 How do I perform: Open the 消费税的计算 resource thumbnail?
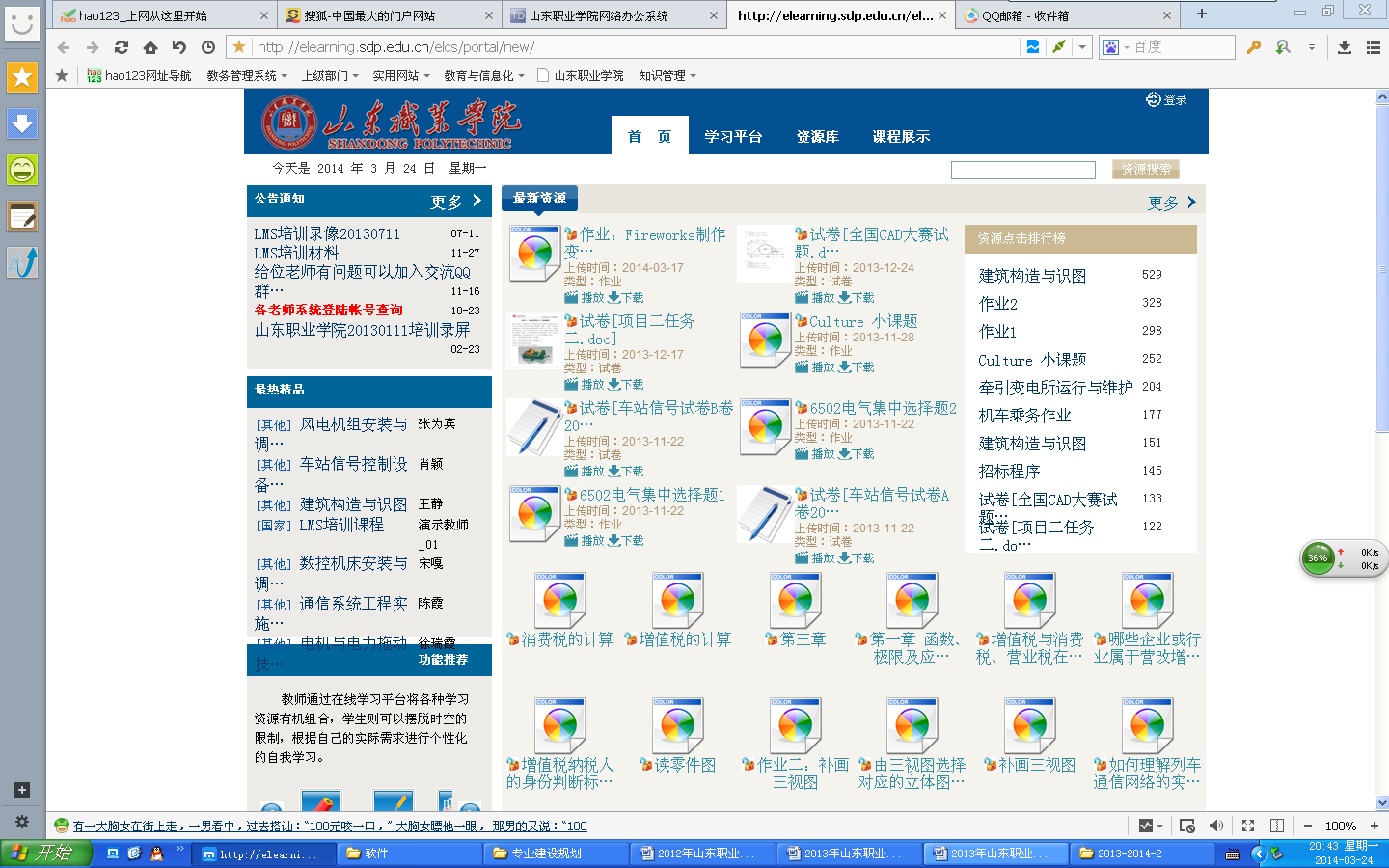click(560, 601)
